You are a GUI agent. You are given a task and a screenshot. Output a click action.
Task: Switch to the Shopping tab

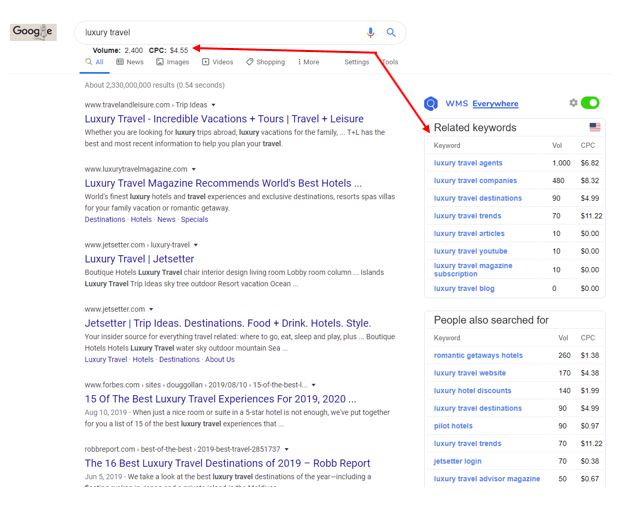pos(266,62)
